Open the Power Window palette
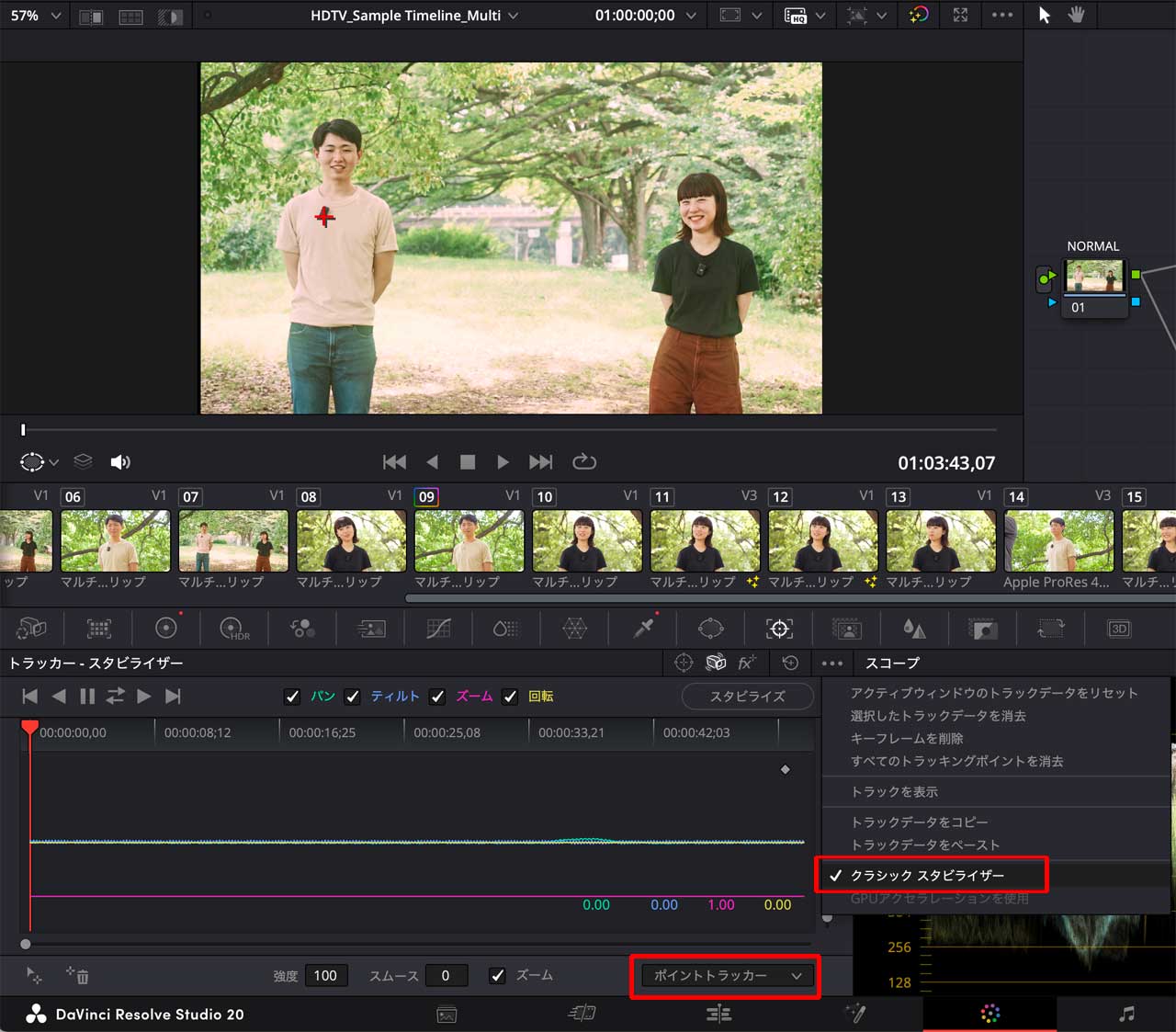The image size is (1176, 1032). pyautogui.click(x=710, y=629)
